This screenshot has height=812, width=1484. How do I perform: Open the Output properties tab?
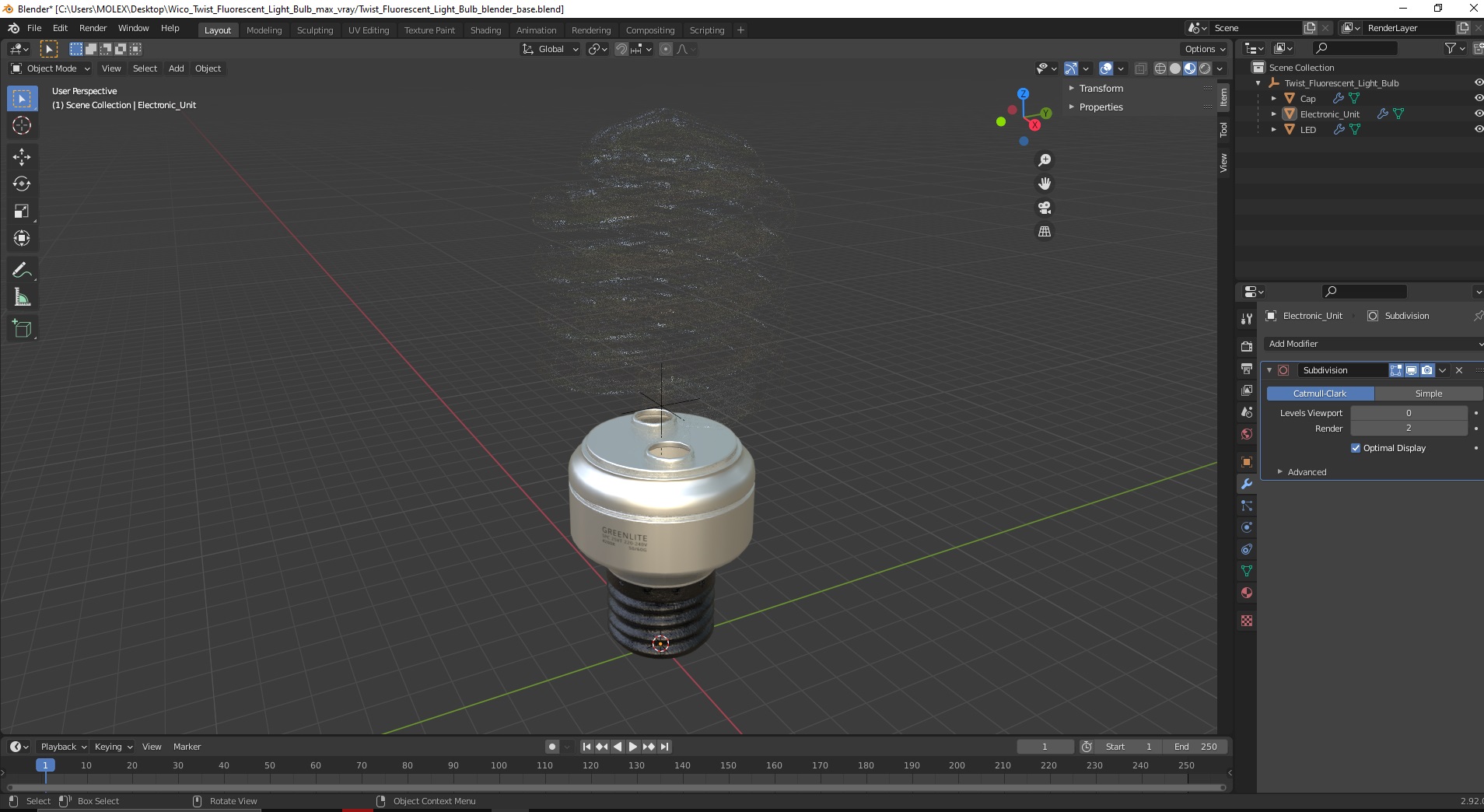pyautogui.click(x=1247, y=368)
